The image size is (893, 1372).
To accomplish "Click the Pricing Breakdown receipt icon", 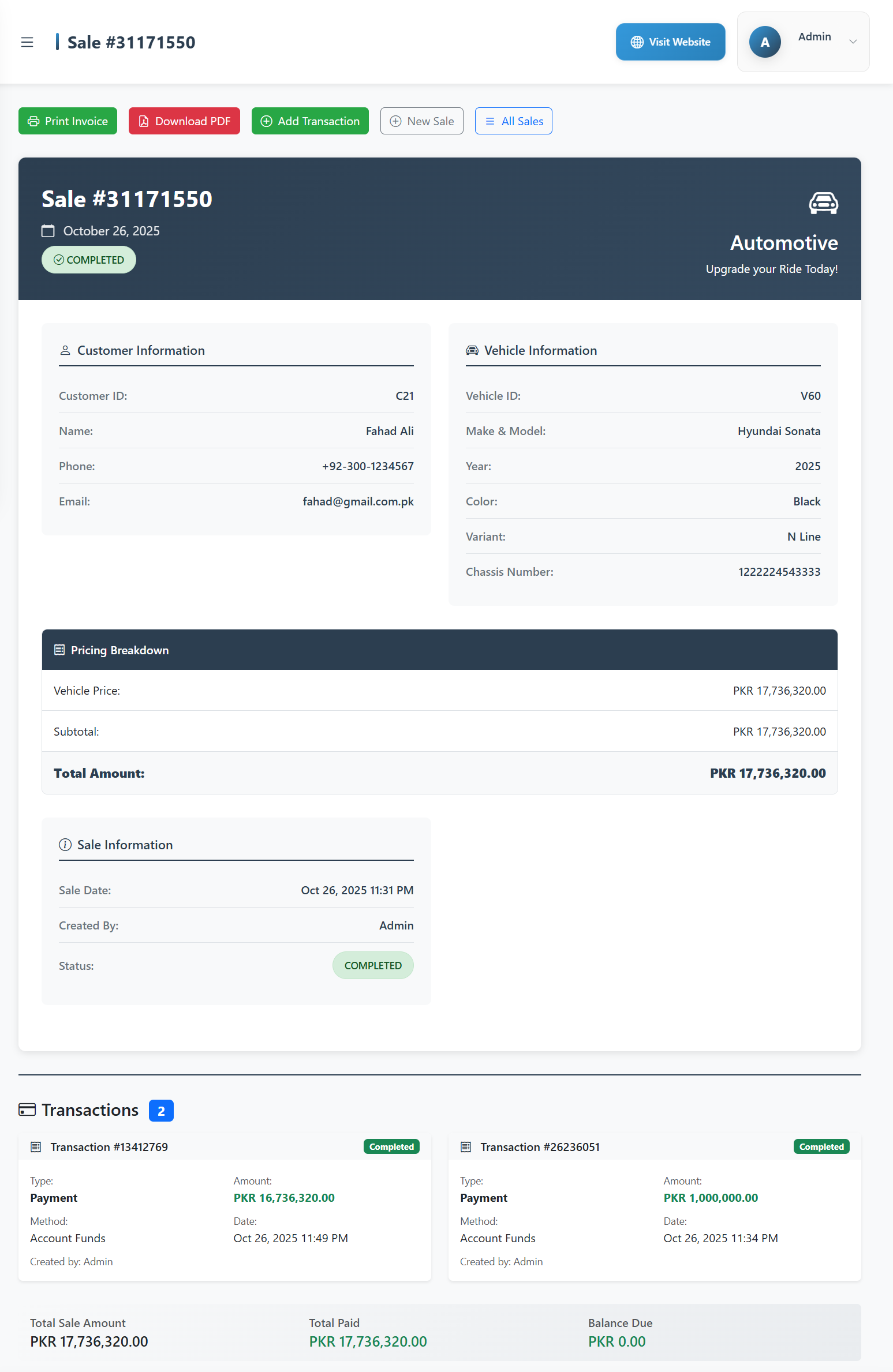I will (59, 650).
